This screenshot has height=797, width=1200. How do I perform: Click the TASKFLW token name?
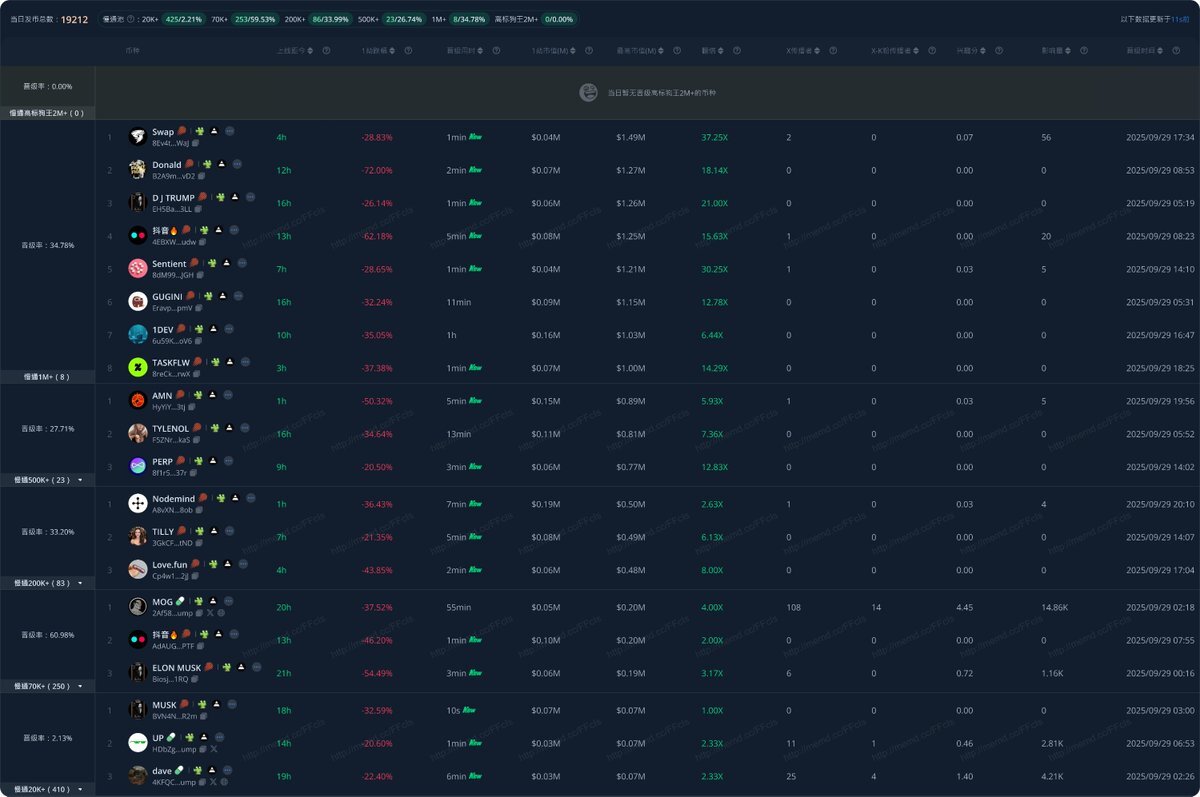coord(170,362)
